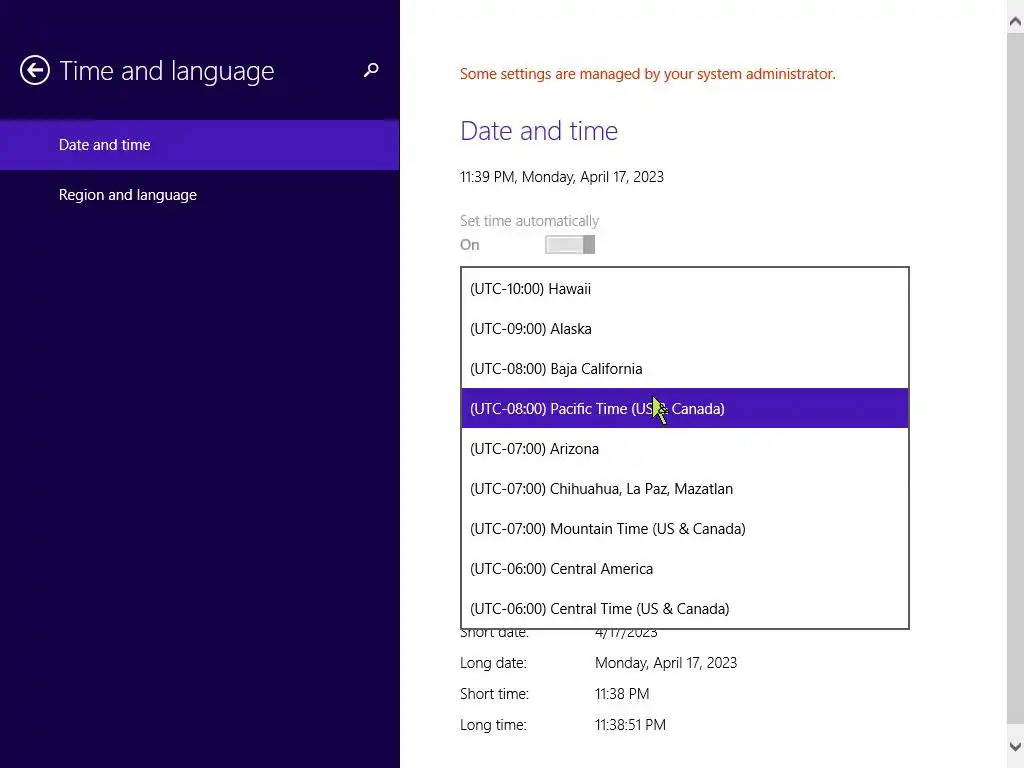This screenshot has width=1024, height=768.
Task: Choose Central Time (US & Canada) option
Action: (684, 608)
